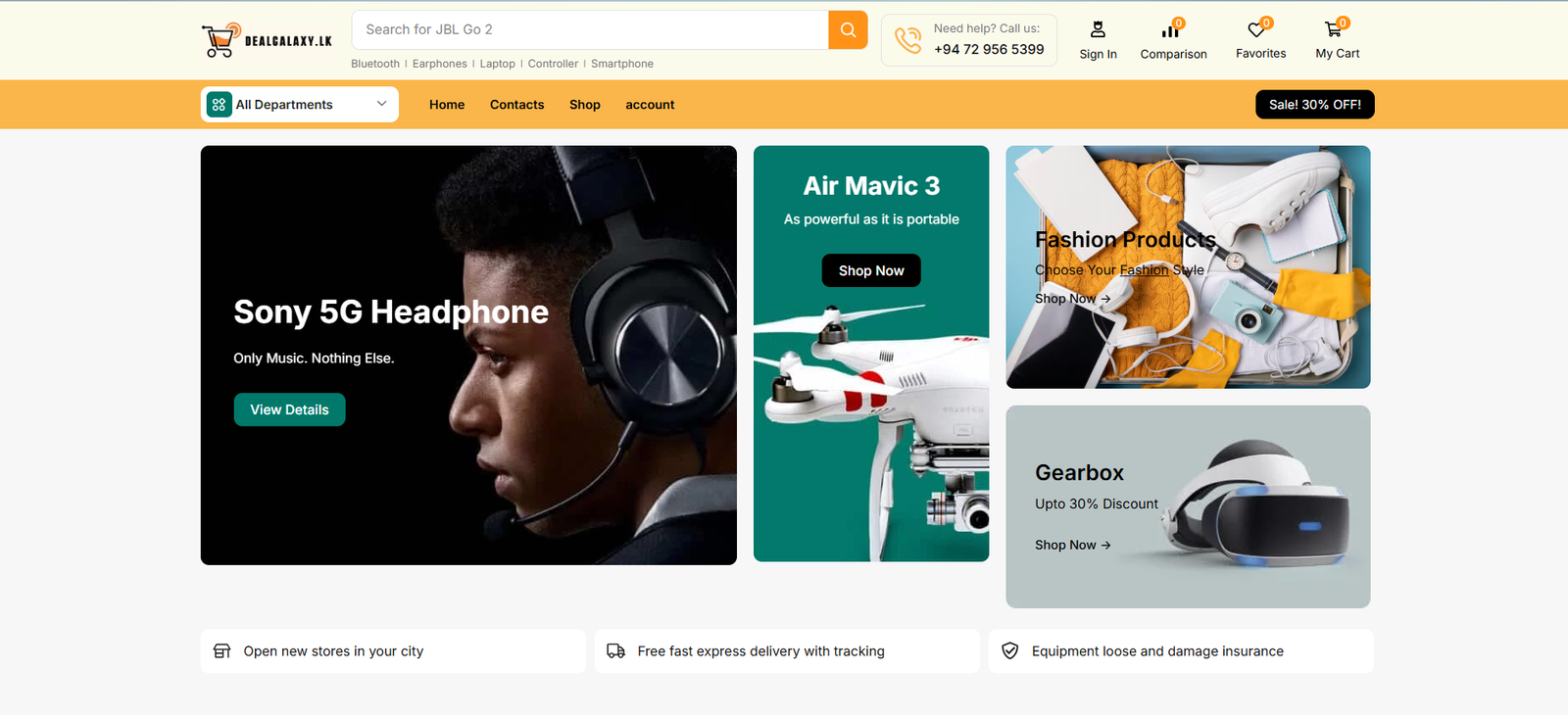Click the phone call support icon
The width and height of the screenshot is (1568, 719).
pyautogui.click(x=908, y=40)
